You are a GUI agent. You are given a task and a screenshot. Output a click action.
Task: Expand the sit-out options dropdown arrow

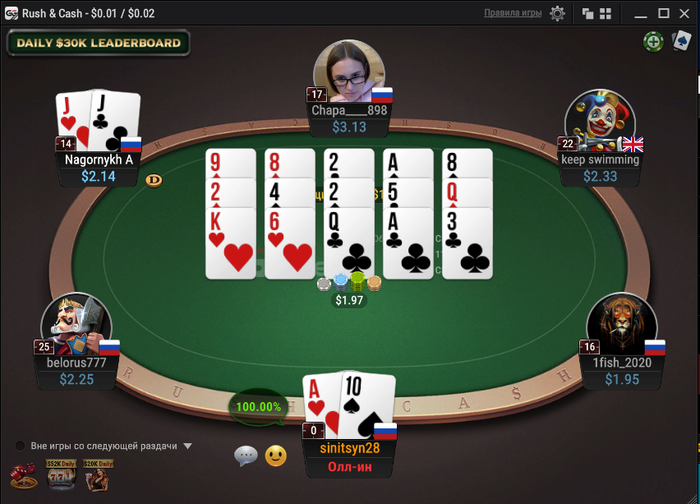pyautogui.click(x=188, y=446)
